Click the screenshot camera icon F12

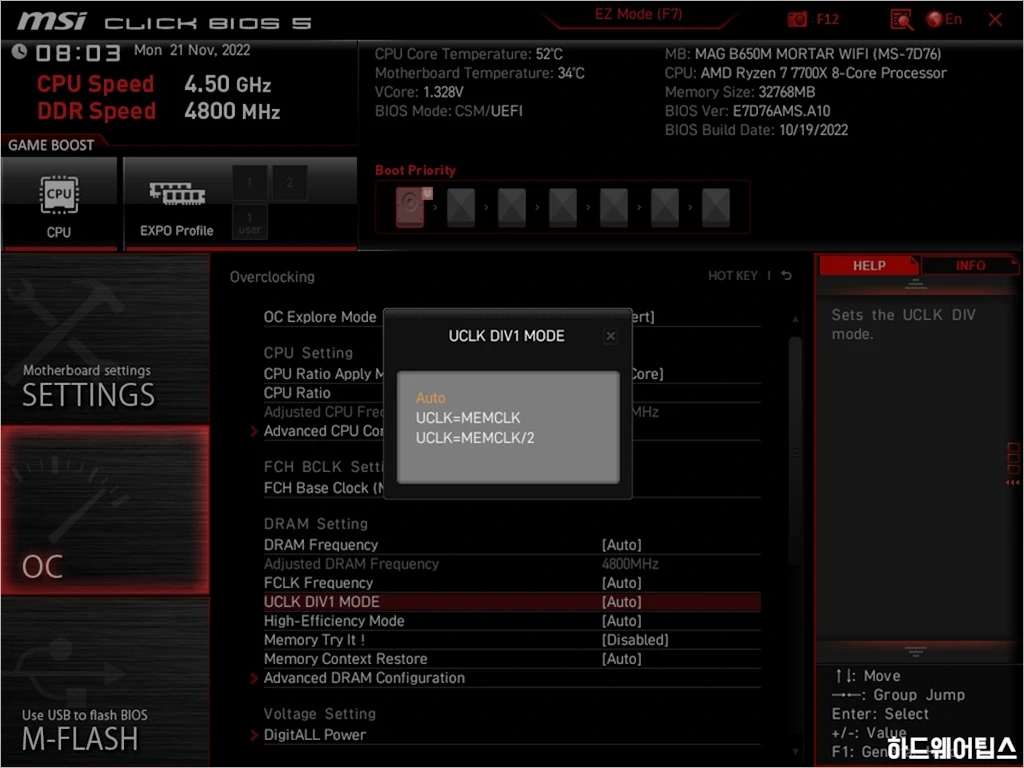click(812, 20)
